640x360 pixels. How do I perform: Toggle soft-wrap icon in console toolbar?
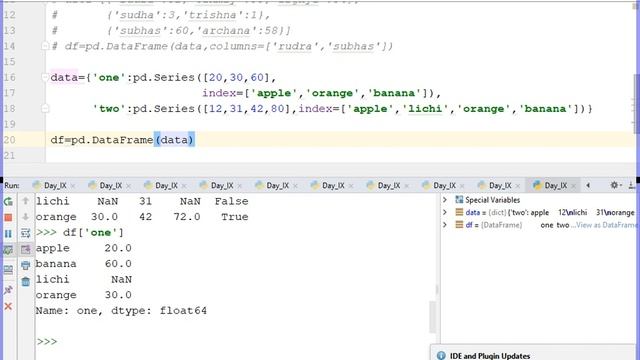point(25,233)
